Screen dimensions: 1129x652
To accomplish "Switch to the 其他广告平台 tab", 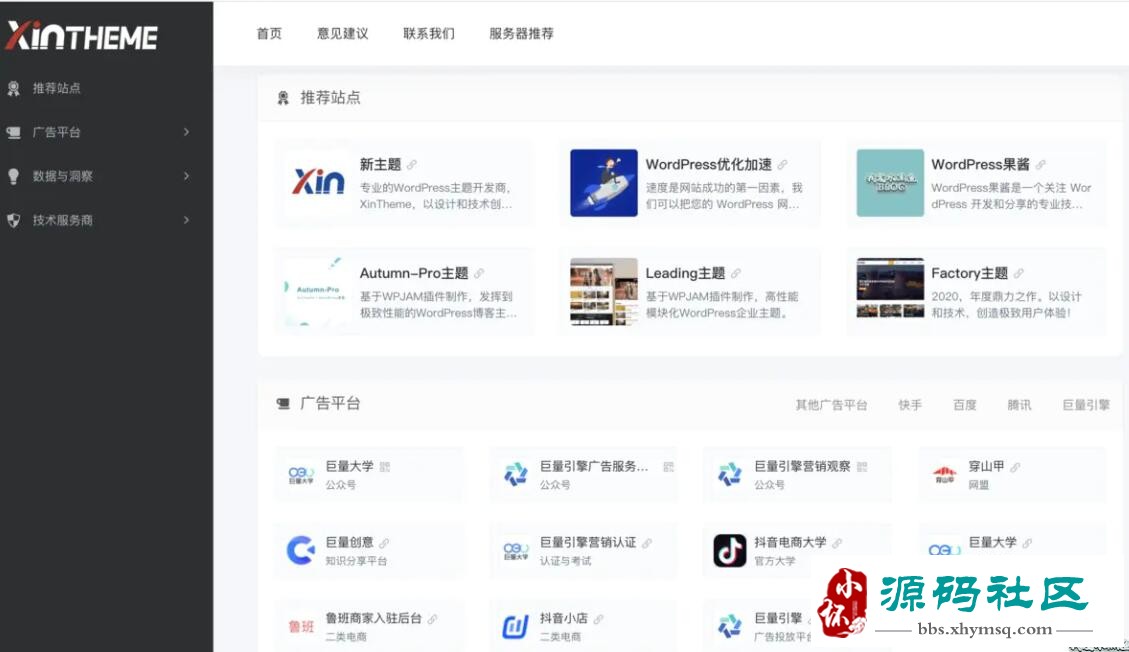I will pos(832,404).
